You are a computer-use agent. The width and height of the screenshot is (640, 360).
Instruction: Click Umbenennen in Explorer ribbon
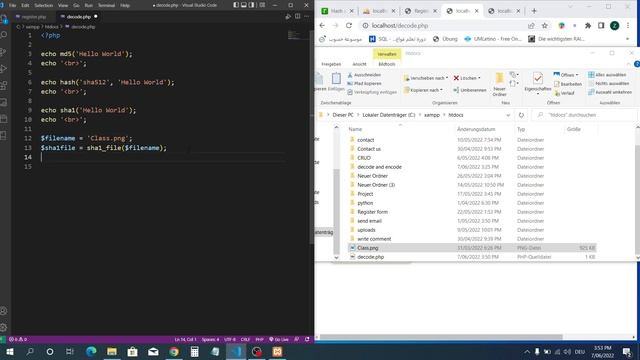[470, 90]
